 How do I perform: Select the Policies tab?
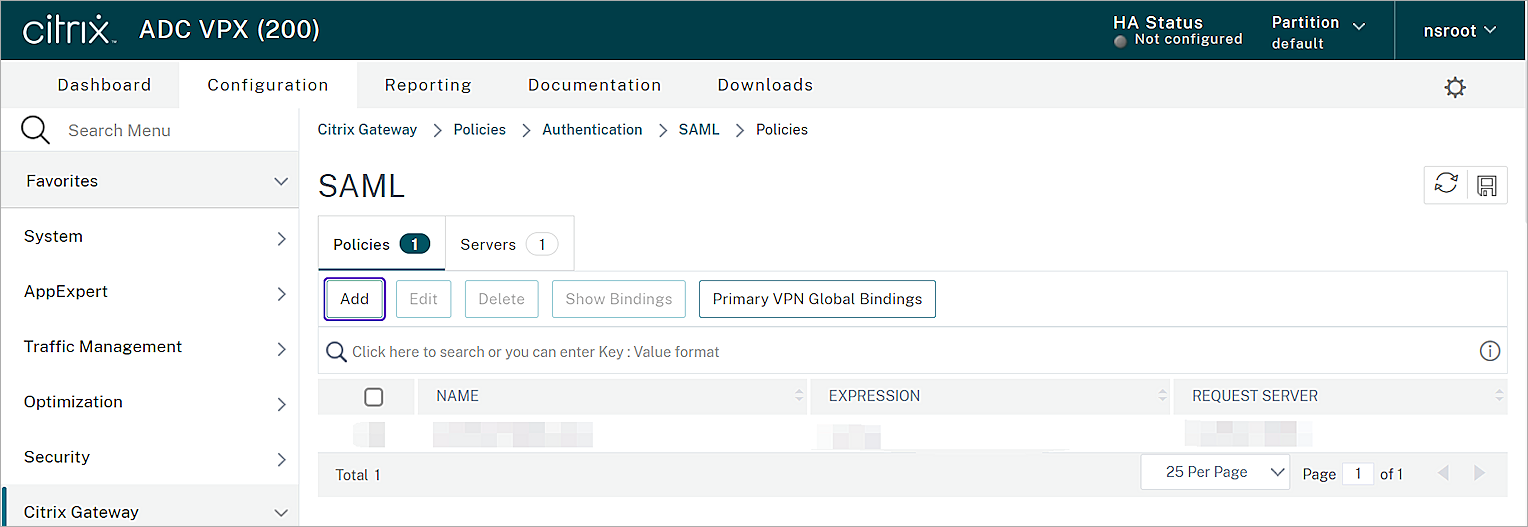point(381,244)
